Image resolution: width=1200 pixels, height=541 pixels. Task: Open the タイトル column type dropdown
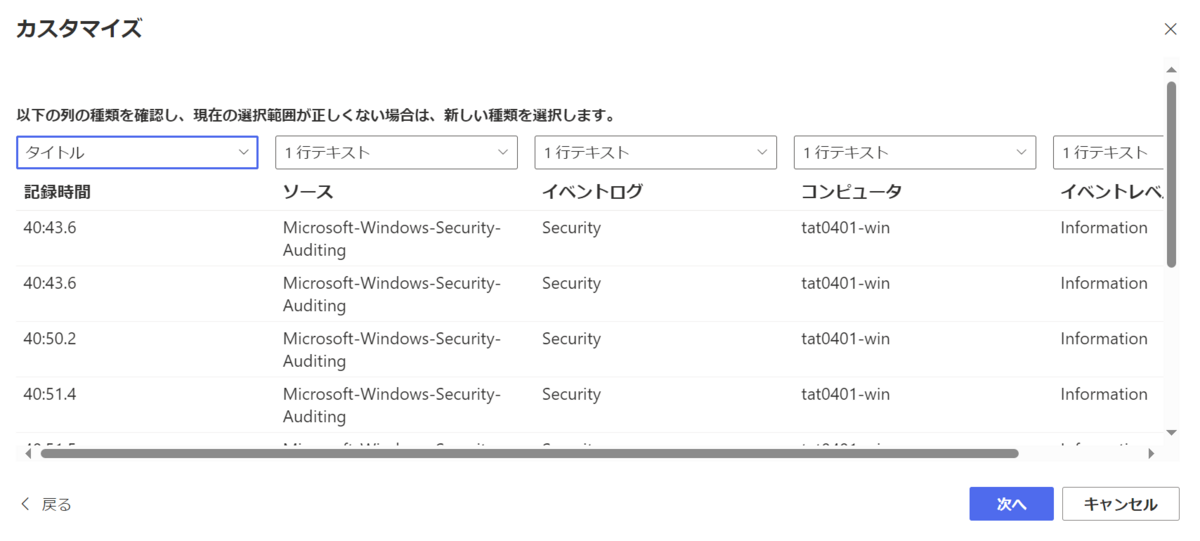(138, 152)
